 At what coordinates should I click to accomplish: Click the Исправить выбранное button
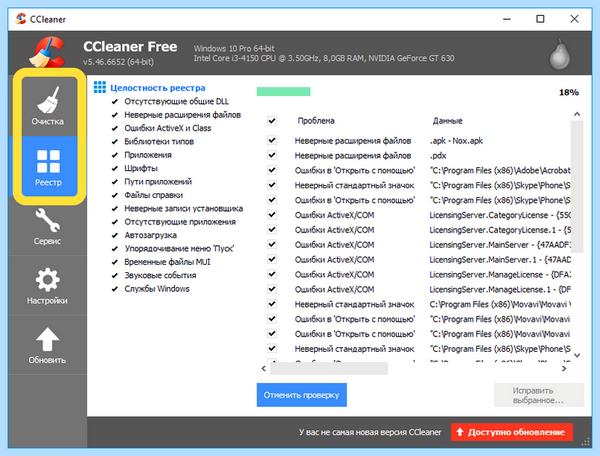click(x=539, y=395)
